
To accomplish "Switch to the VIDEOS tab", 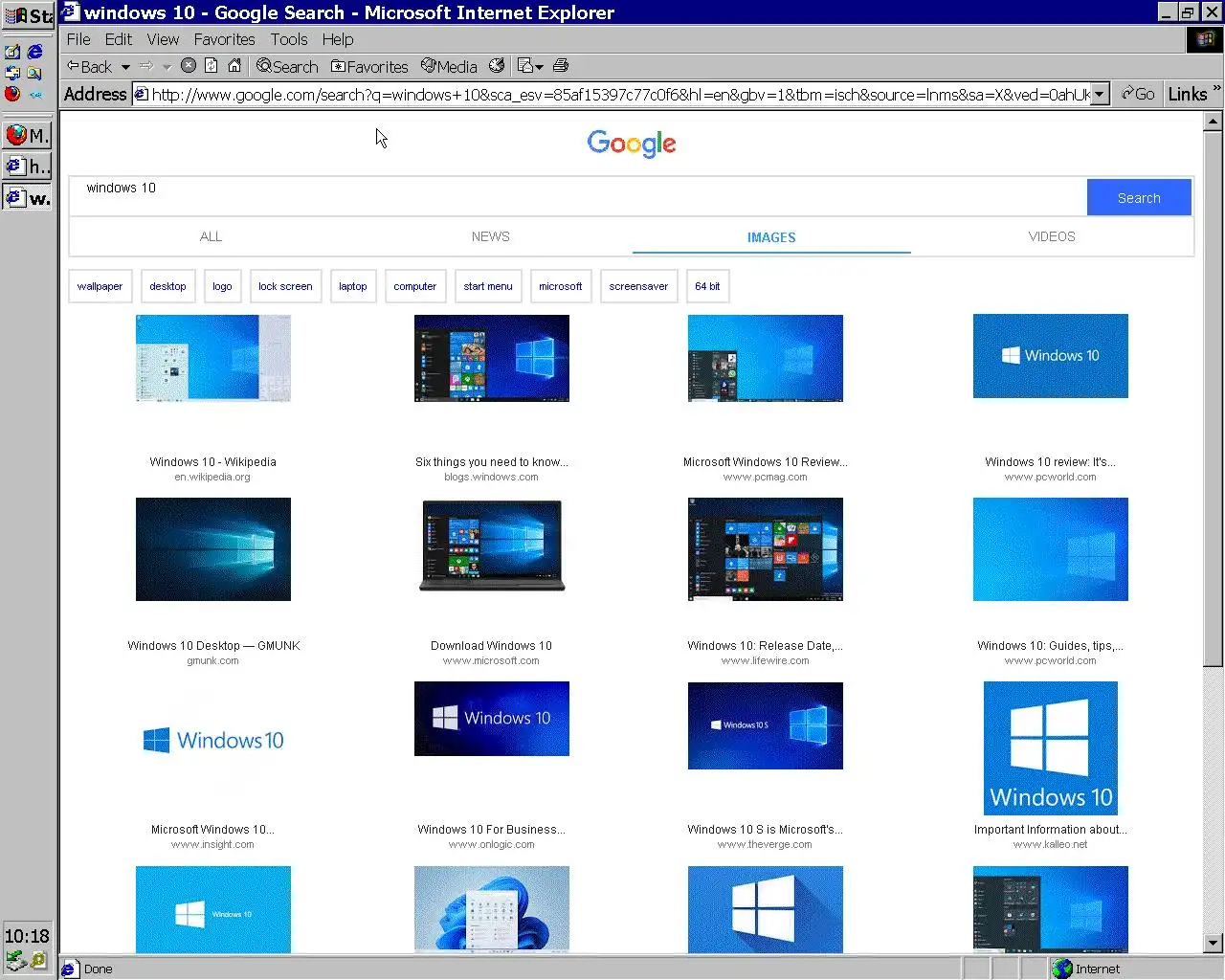I will point(1052,236).
